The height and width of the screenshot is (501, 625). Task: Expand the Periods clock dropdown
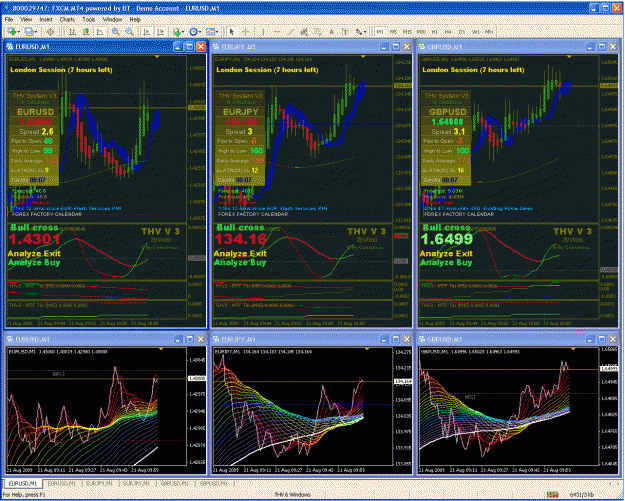click(x=200, y=32)
